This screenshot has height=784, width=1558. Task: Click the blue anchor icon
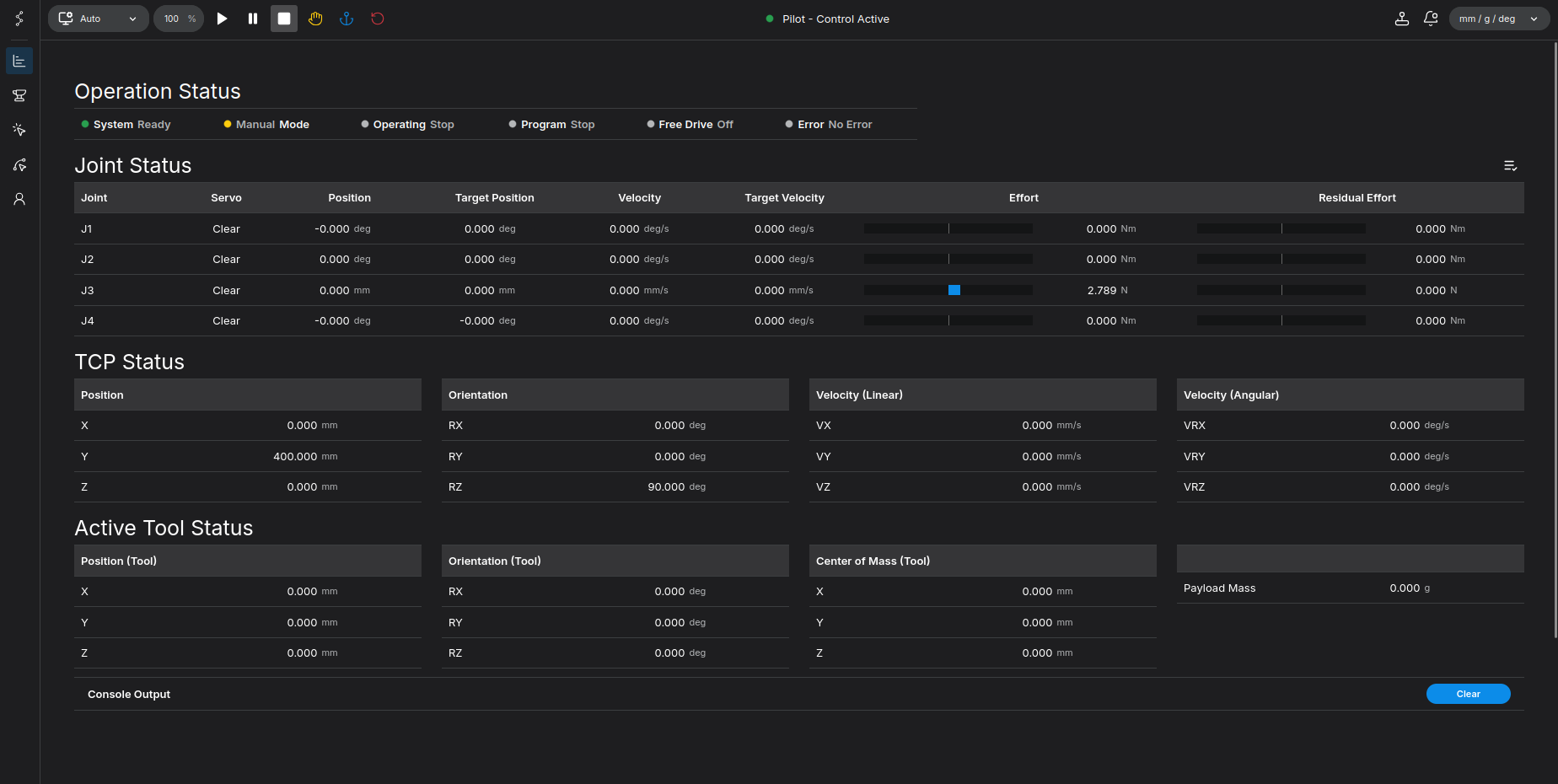(x=347, y=19)
